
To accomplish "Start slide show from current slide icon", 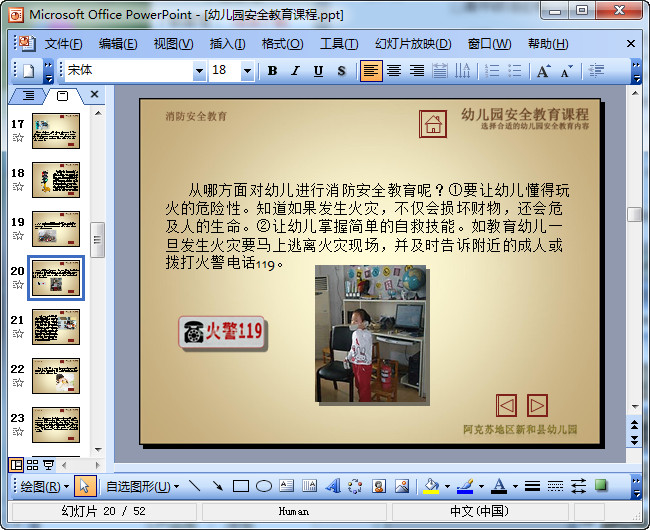I will pyautogui.click(x=49, y=465).
